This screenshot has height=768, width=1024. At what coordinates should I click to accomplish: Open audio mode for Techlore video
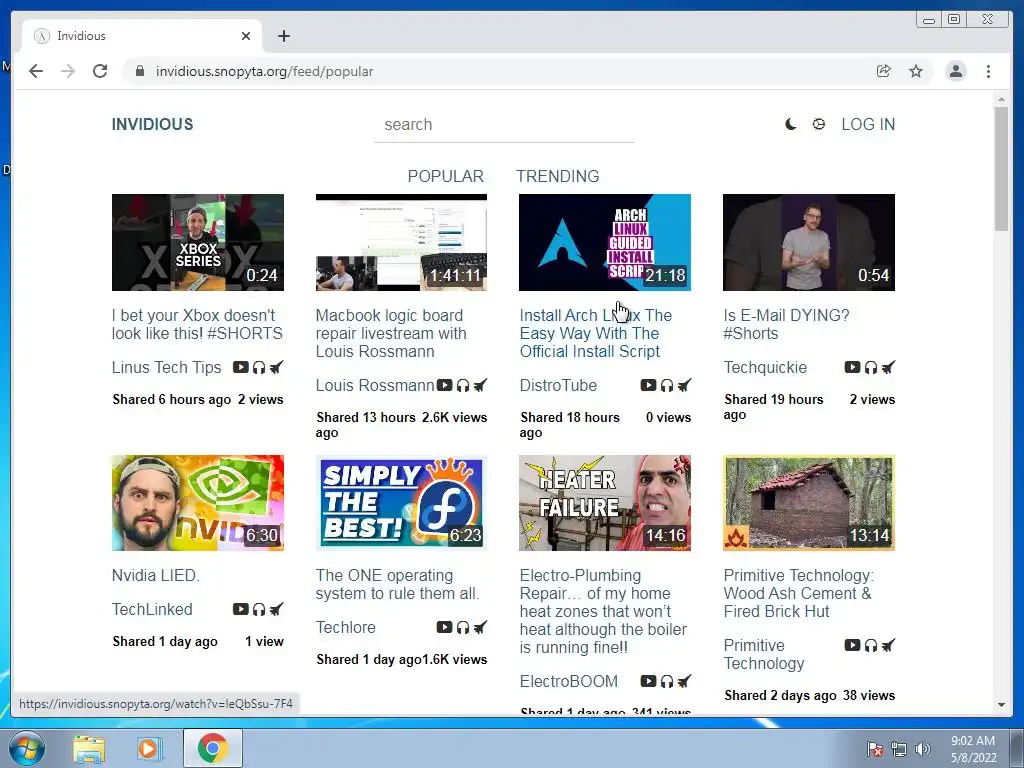463,627
